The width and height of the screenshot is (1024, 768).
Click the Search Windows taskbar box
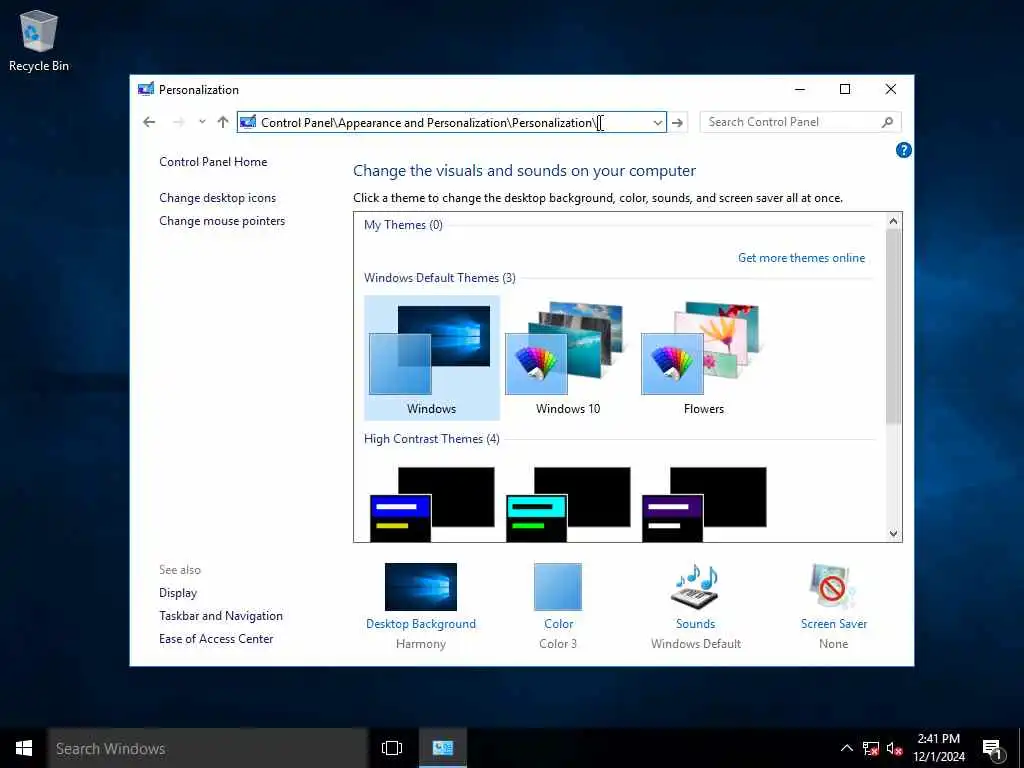tap(208, 748)
